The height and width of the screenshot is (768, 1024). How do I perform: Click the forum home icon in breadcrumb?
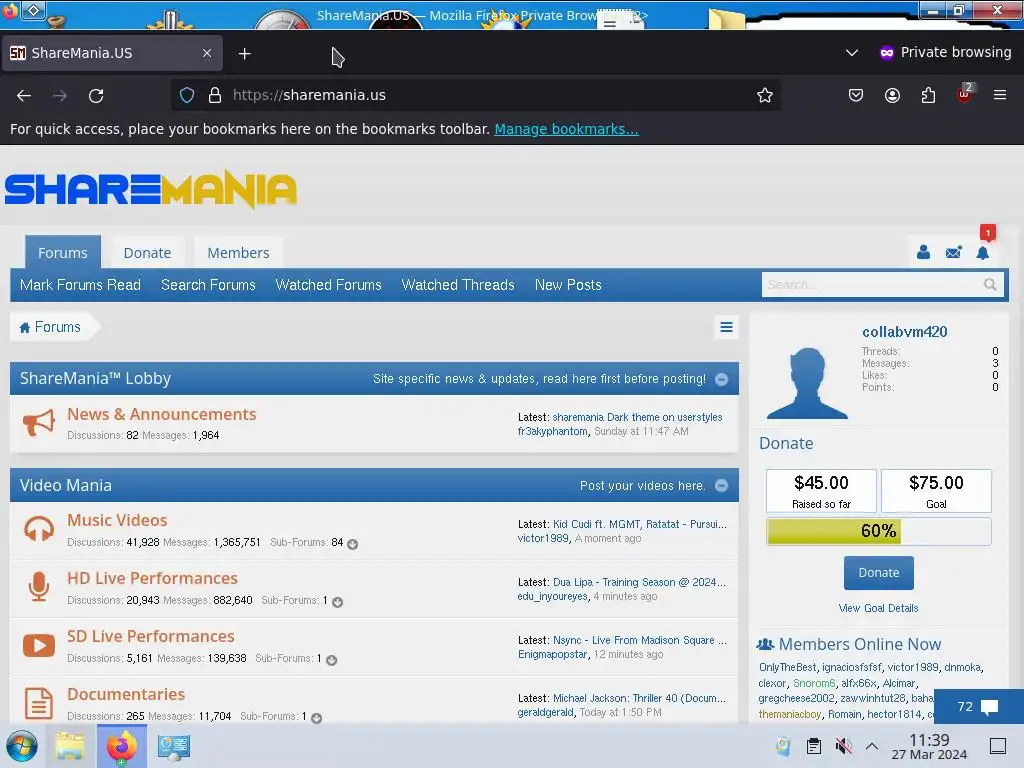pos(25,327)
